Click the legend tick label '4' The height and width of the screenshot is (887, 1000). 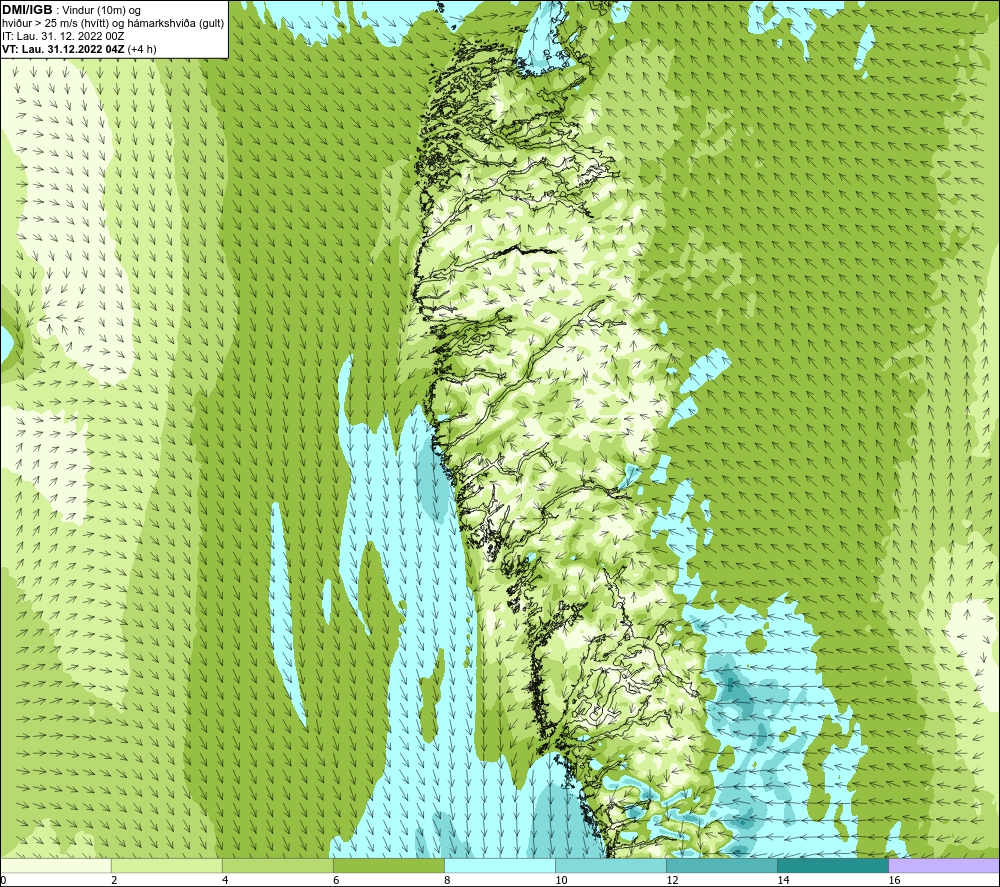tap(225, 880)
